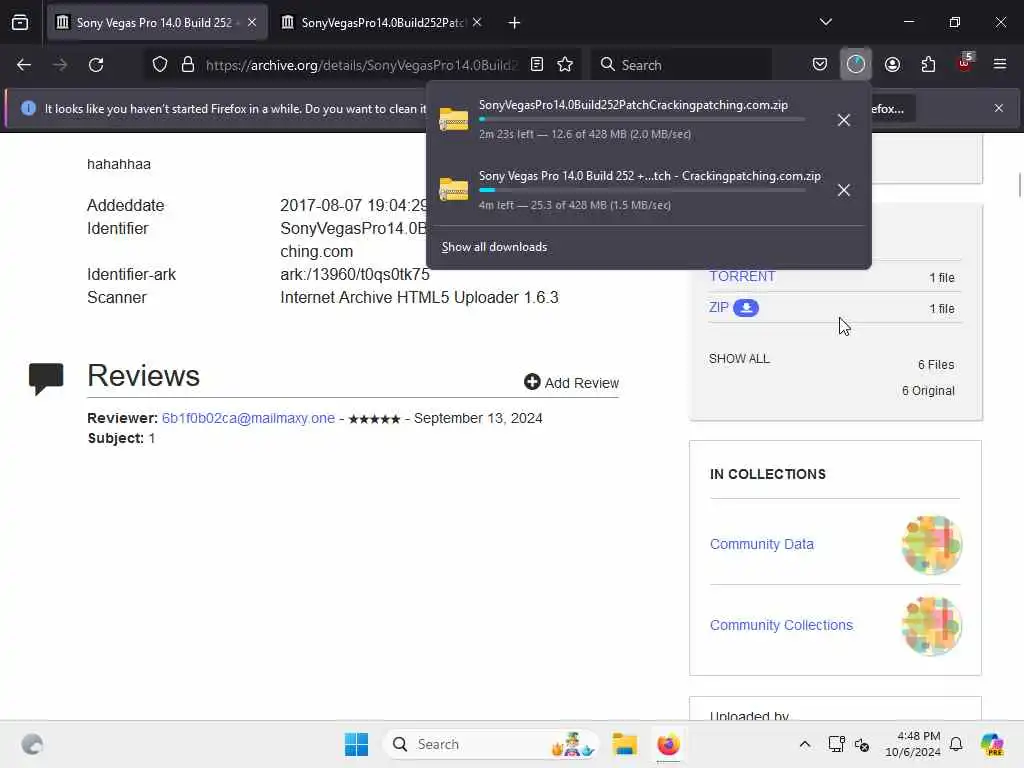Screen dimensions: 1024x768
Task: Open reviewer 6b1f0b02ca@mailmaxy.one profile link
Action: click(248, 418)
